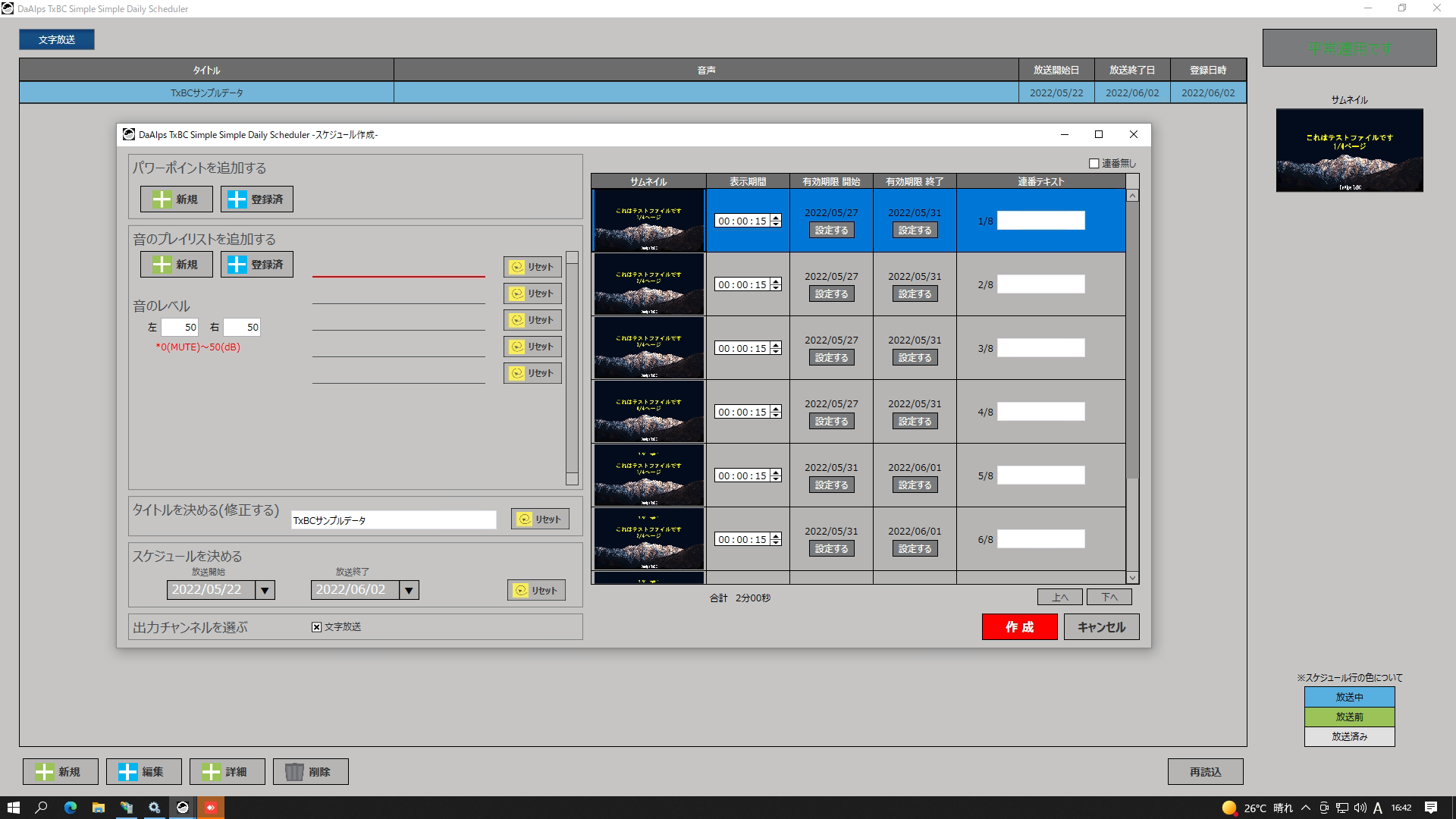
Task: Adjust display duration spinner for row 5/8
Action: 776,475
